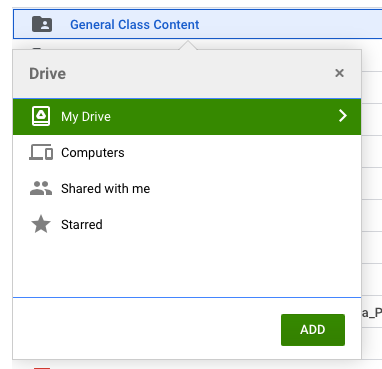Screen dimensions: 382x369
Task: Expand My Drive using the chevron arrow
Action: (343, 116)
